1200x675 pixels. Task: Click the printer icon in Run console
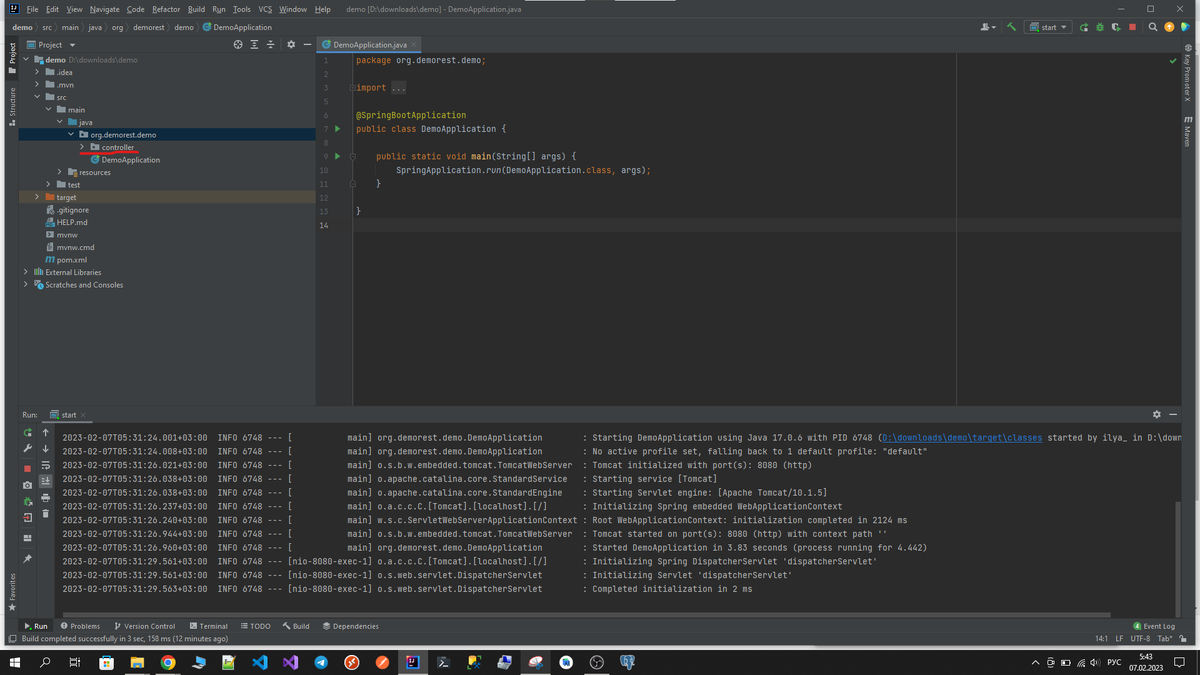coord(45,498)
